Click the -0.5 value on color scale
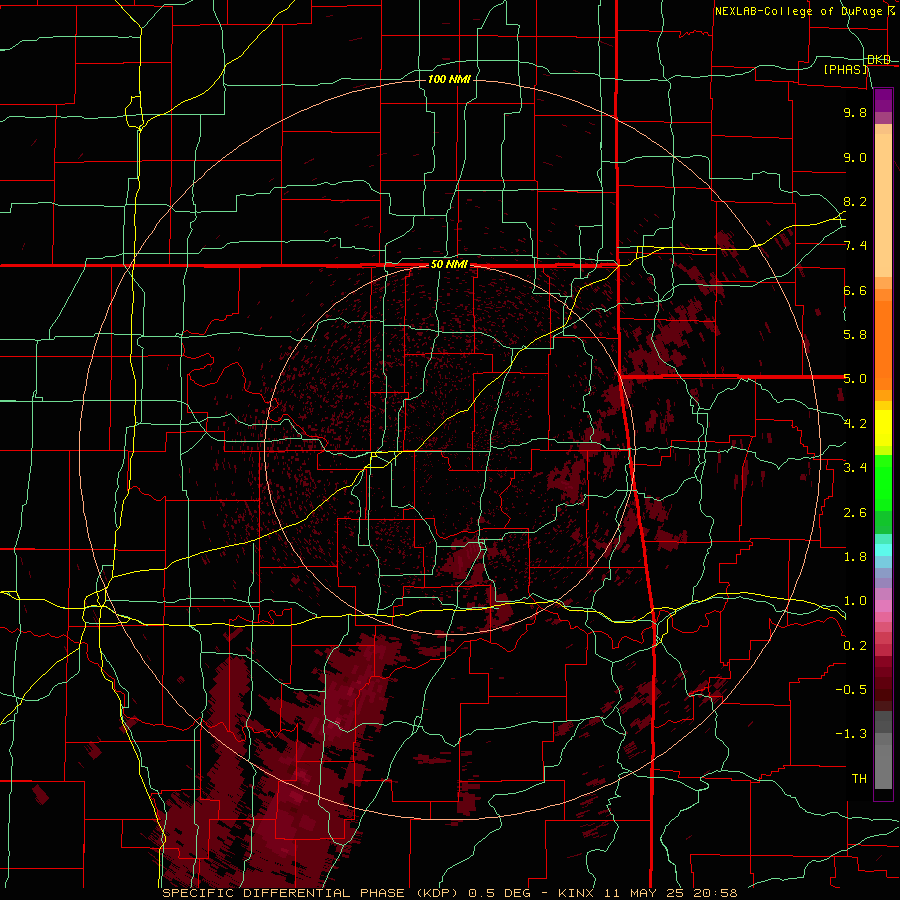 pyautogui.click(x=851, y=690)
